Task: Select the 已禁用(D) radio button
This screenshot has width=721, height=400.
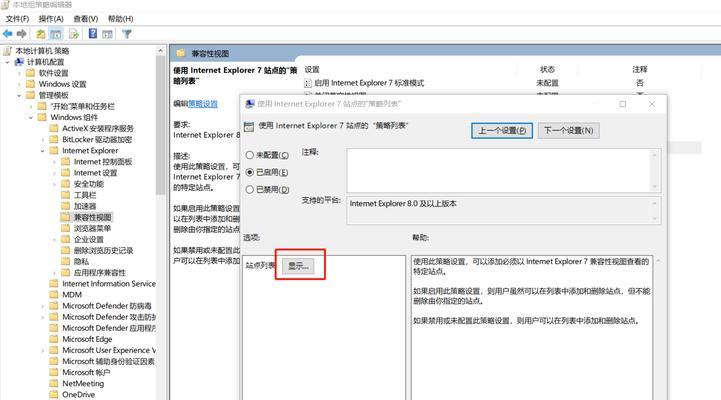Action: tap(250, 189)
